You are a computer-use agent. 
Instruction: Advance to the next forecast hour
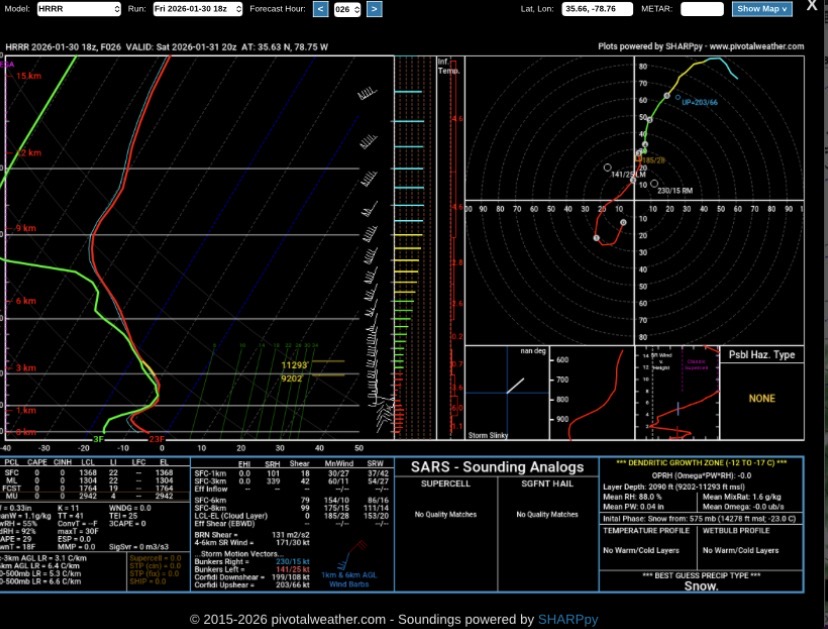pyautogui.click(x=374, y=9)
